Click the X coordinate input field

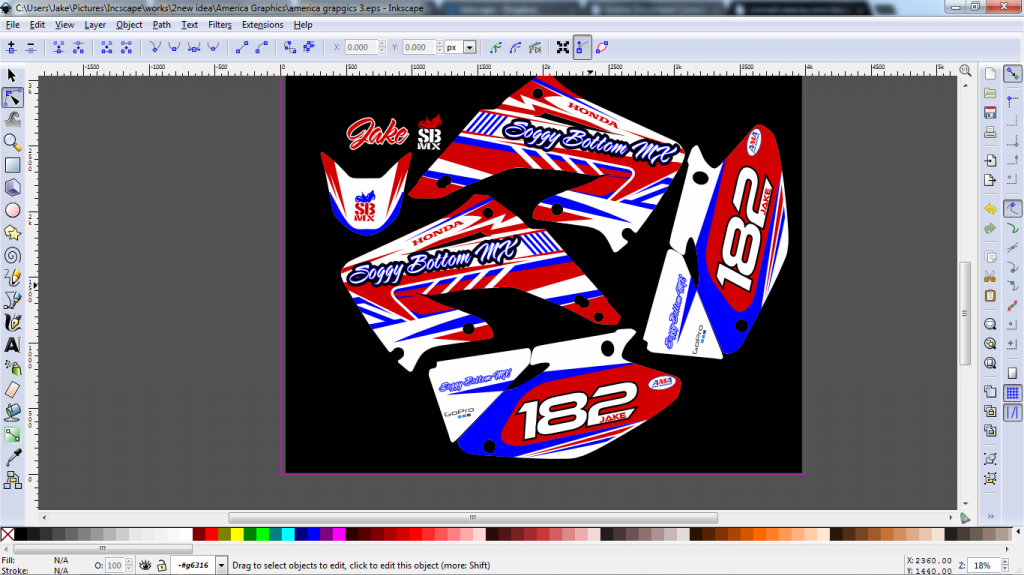360,47
